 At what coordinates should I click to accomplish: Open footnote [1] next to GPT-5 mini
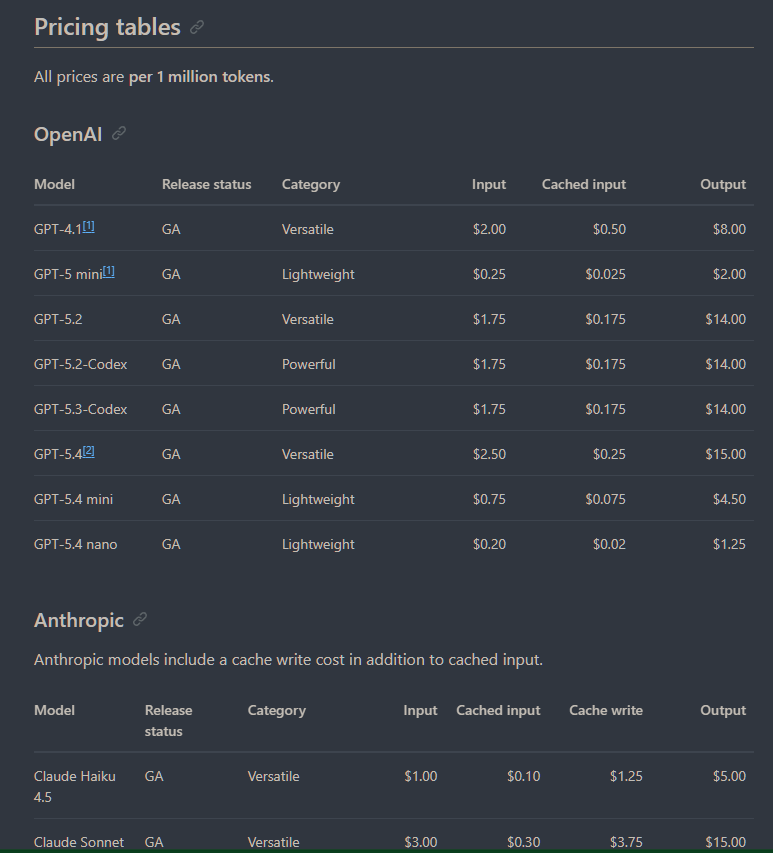pos(109,271)
